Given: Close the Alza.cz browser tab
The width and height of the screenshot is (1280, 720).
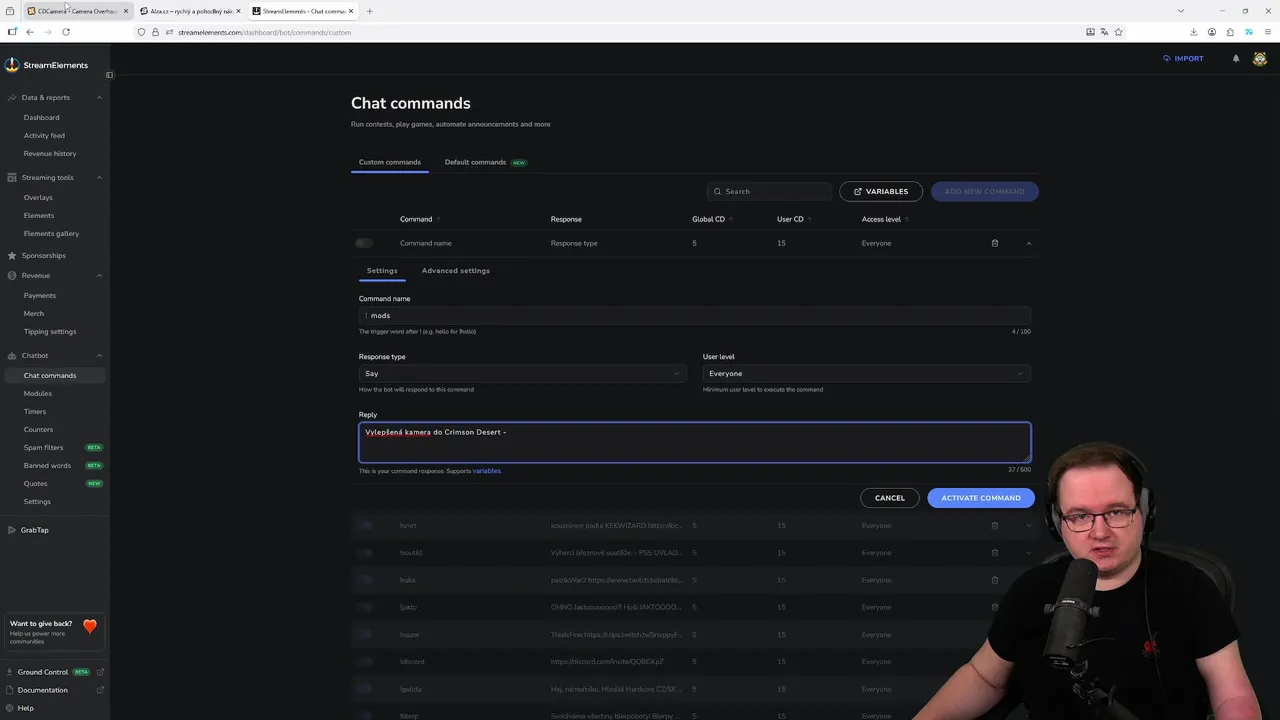Looking at the screenshot, I should 238,11.
